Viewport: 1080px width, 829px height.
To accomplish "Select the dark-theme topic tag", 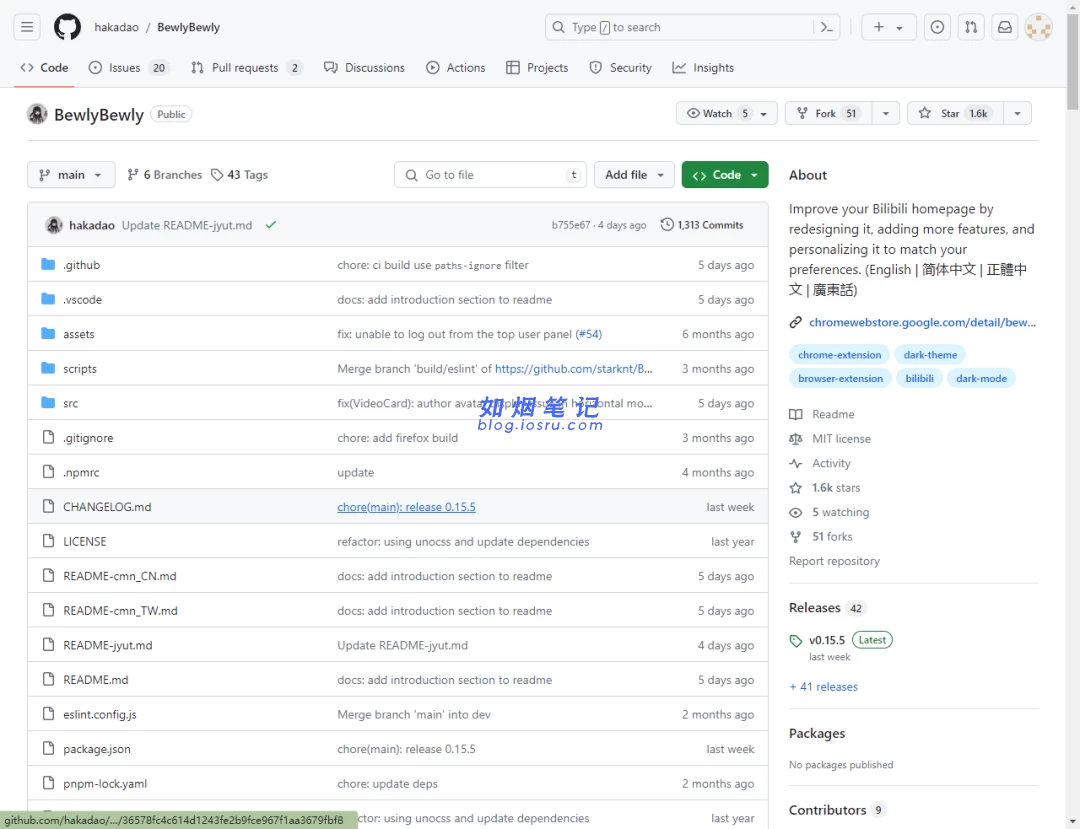I will [930, 355].
